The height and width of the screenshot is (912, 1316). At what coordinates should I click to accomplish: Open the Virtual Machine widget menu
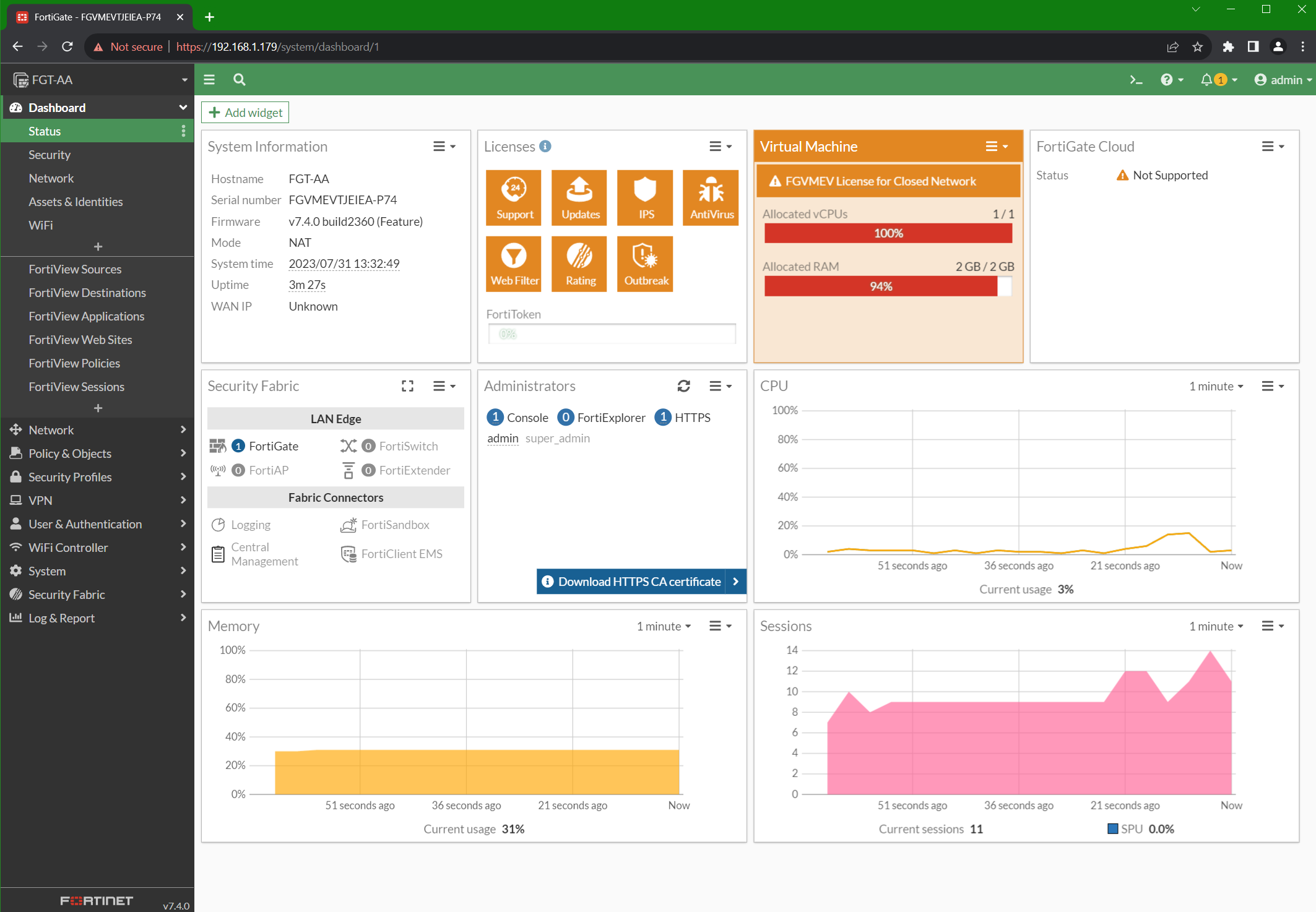pos(997,147)
